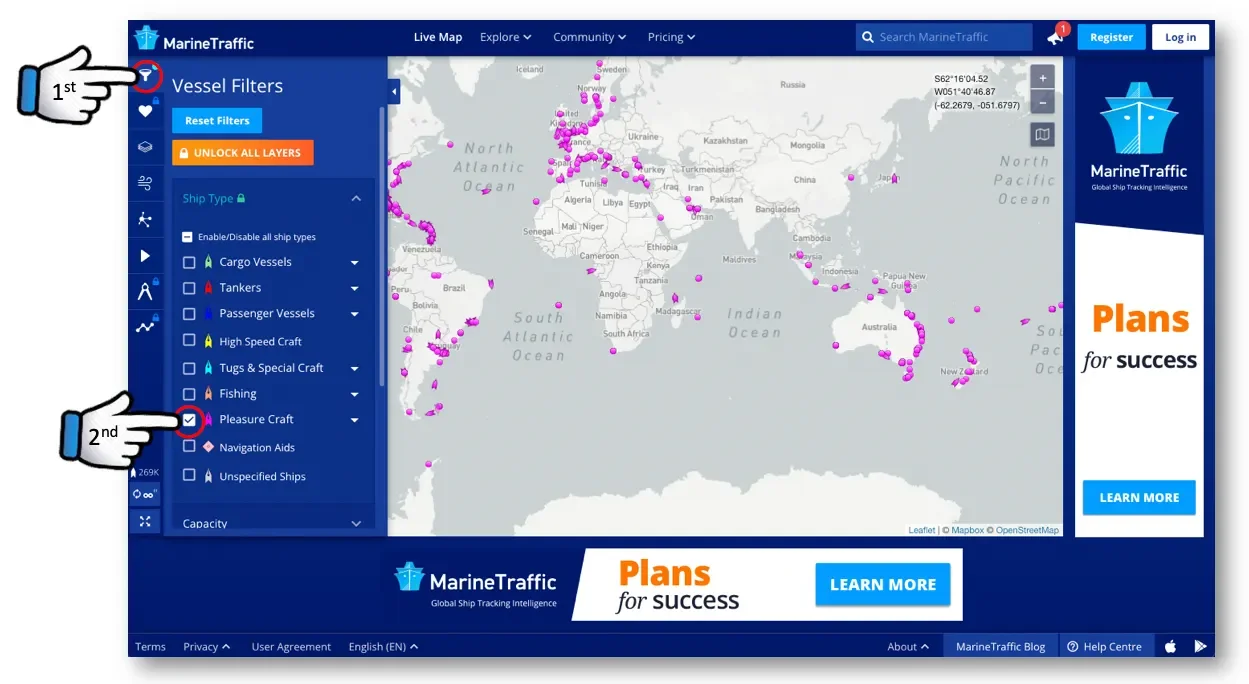Tick the Tankers checkbox
The image size is (1249, 684).
[189, 288]
